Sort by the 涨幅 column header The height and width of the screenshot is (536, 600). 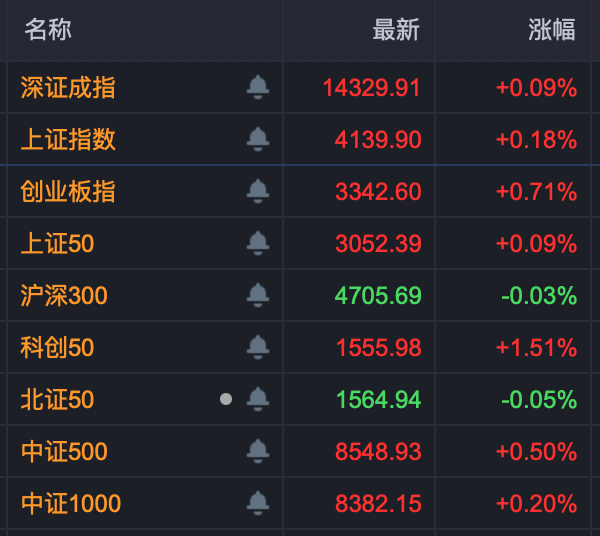click(x=551, y=30)
